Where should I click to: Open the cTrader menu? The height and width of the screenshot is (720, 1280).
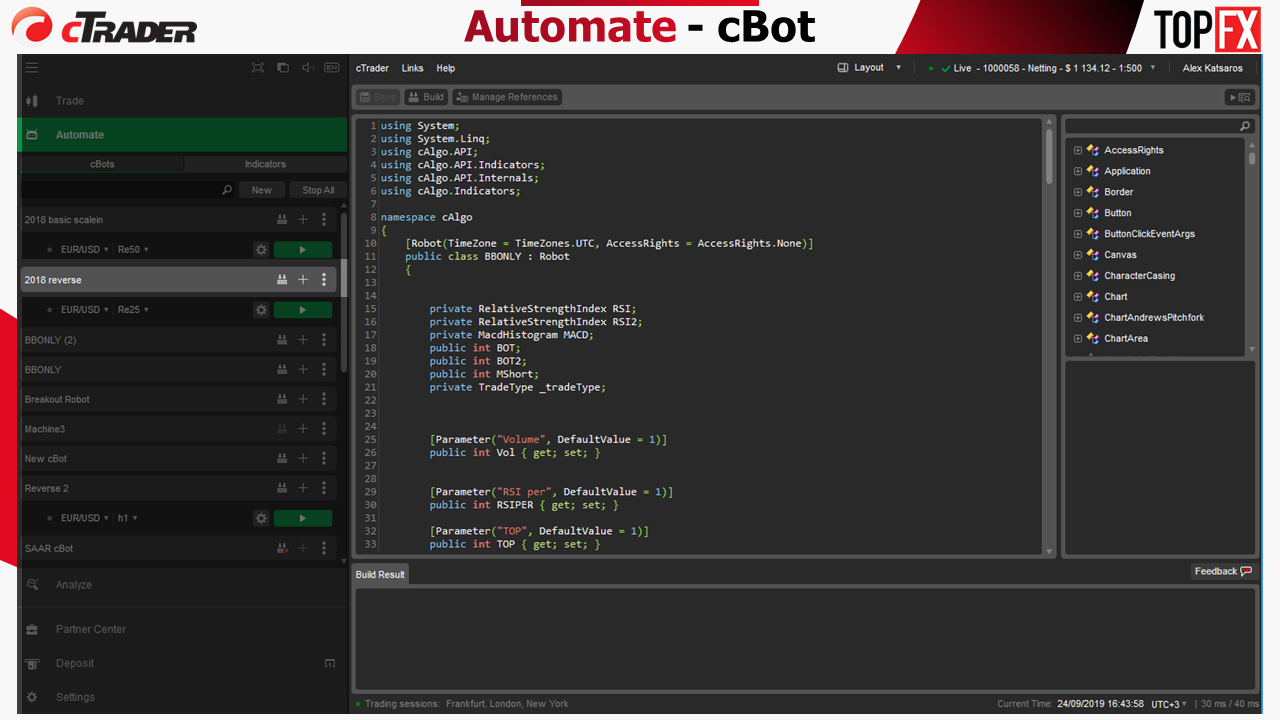[372, 68]
